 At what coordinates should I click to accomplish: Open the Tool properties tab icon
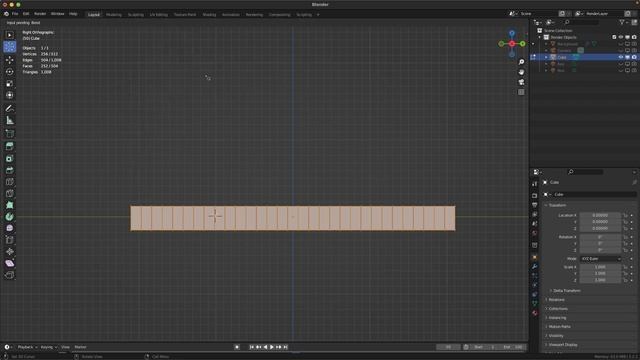[535, 184]
